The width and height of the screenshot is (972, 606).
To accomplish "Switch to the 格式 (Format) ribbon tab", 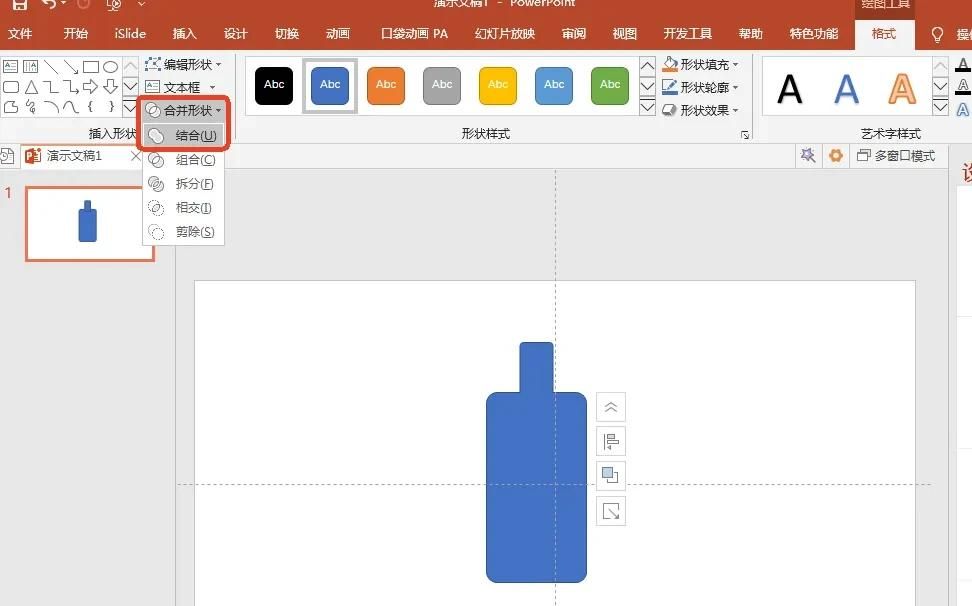I will (884, 33).
